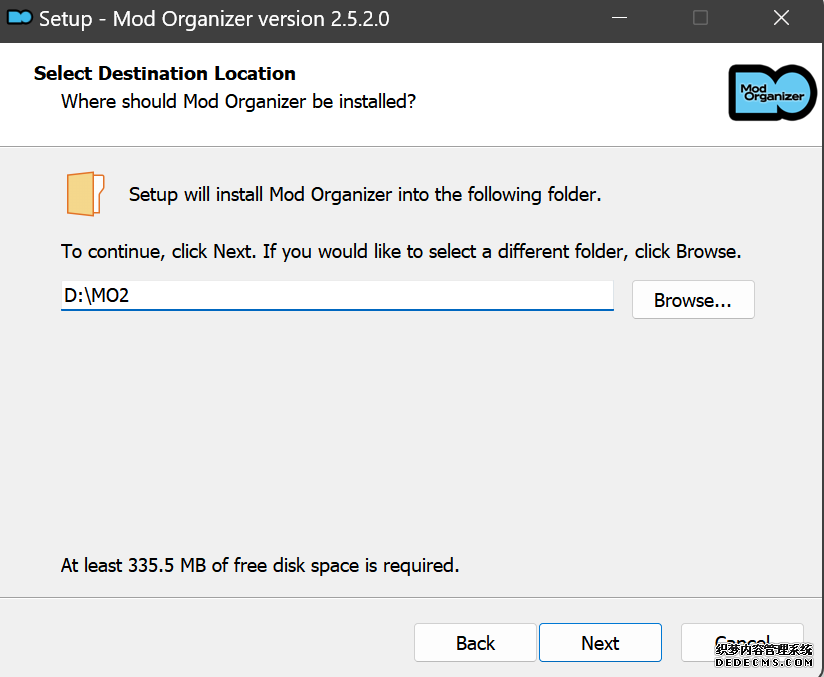Go to the Next setup step

point(600,642)
